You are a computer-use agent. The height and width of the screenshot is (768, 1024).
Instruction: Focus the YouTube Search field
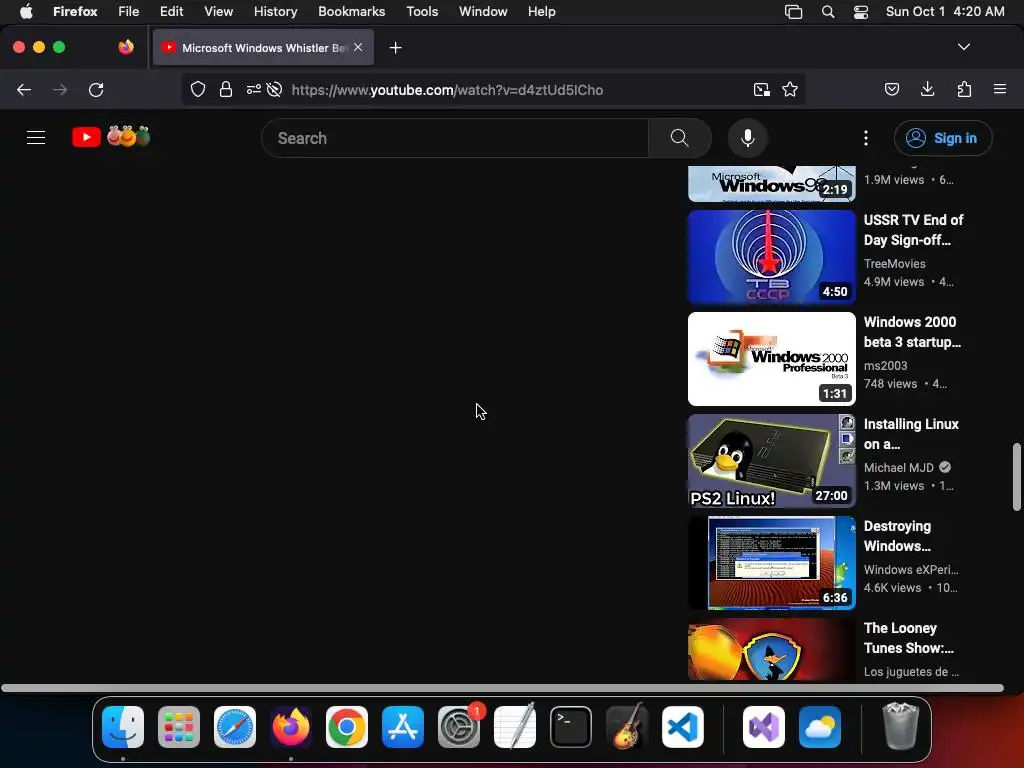coord(455,138)
